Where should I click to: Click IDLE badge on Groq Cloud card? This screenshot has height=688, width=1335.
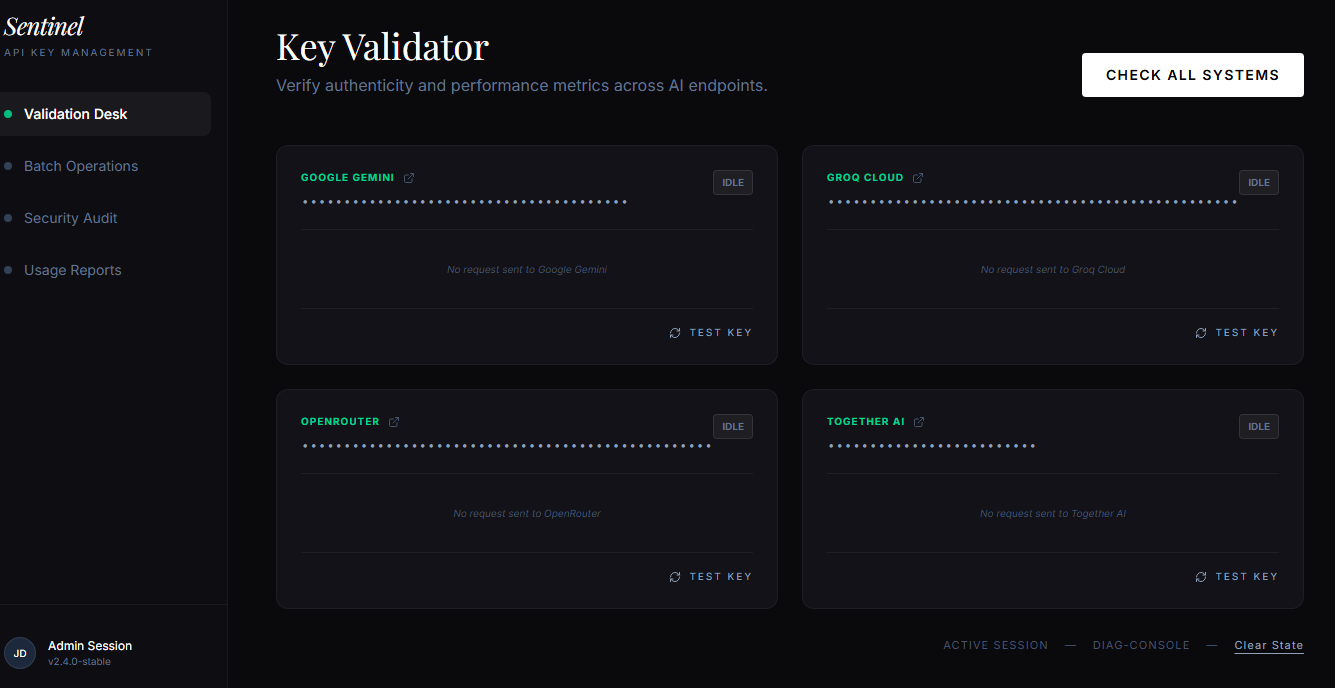pos(1259,182)
